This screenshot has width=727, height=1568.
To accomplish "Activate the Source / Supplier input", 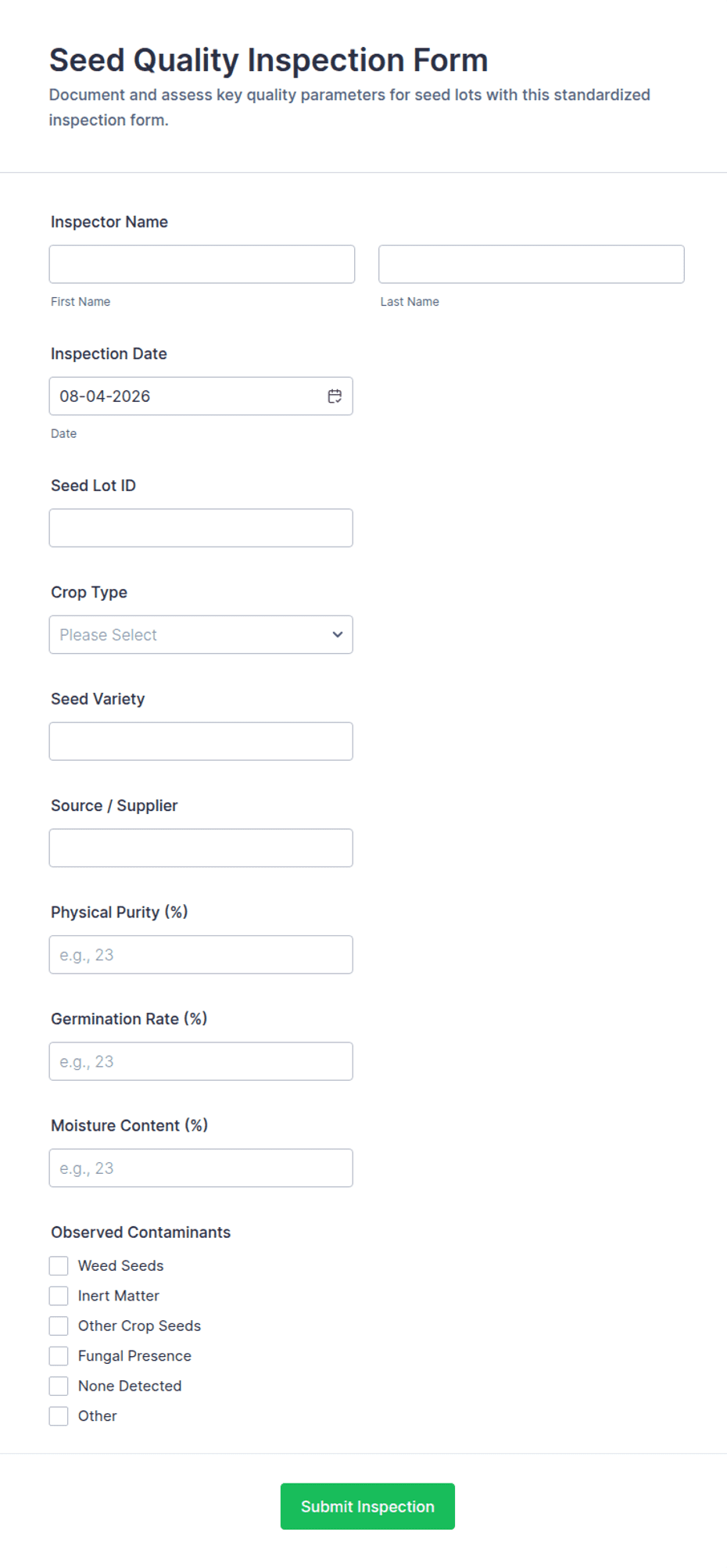I will (x=201, y=848).
